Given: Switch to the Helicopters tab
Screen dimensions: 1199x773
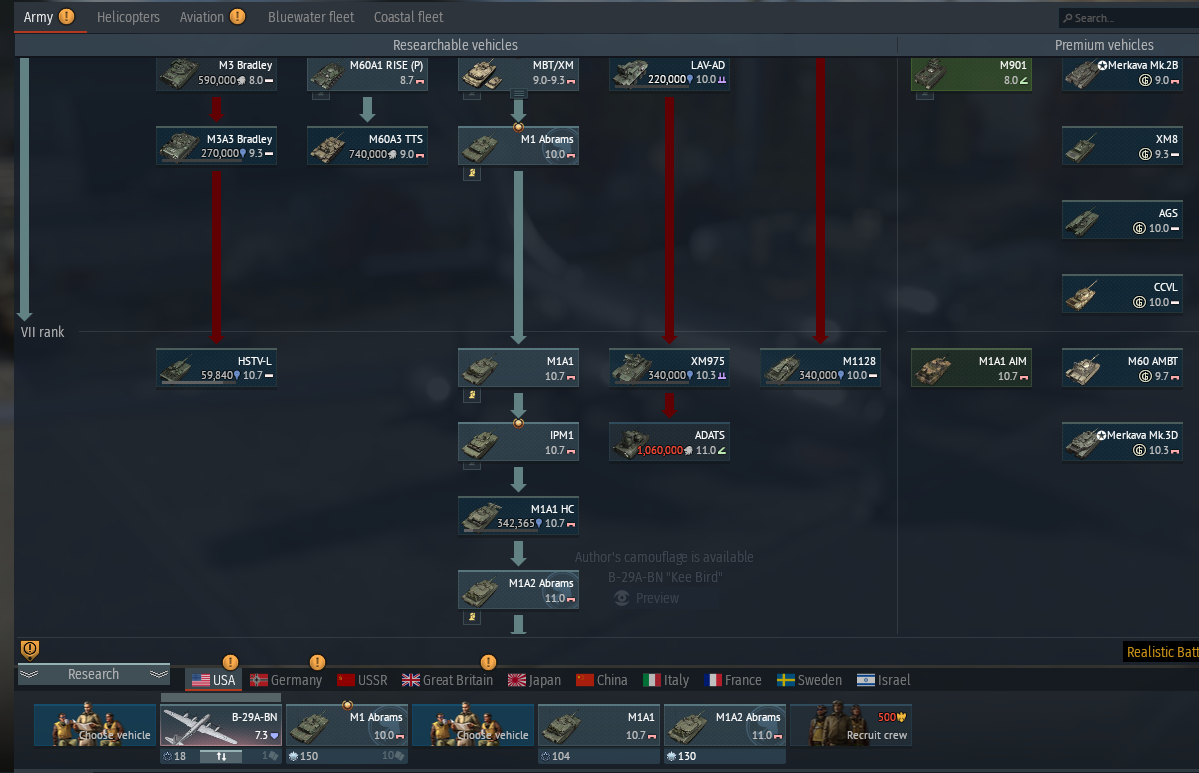Looking at the screenshot, I should [x=128, y=17].
